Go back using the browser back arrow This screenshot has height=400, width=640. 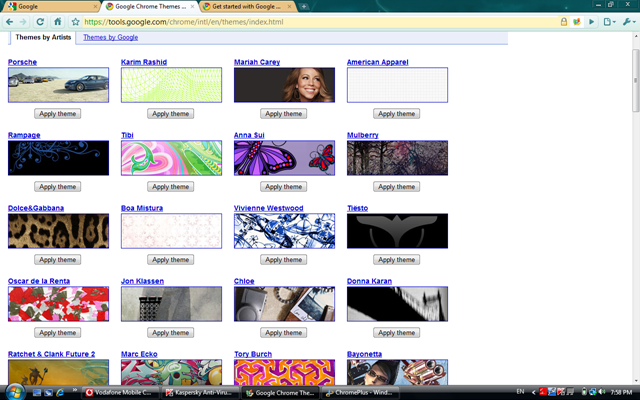coord(9,22)
